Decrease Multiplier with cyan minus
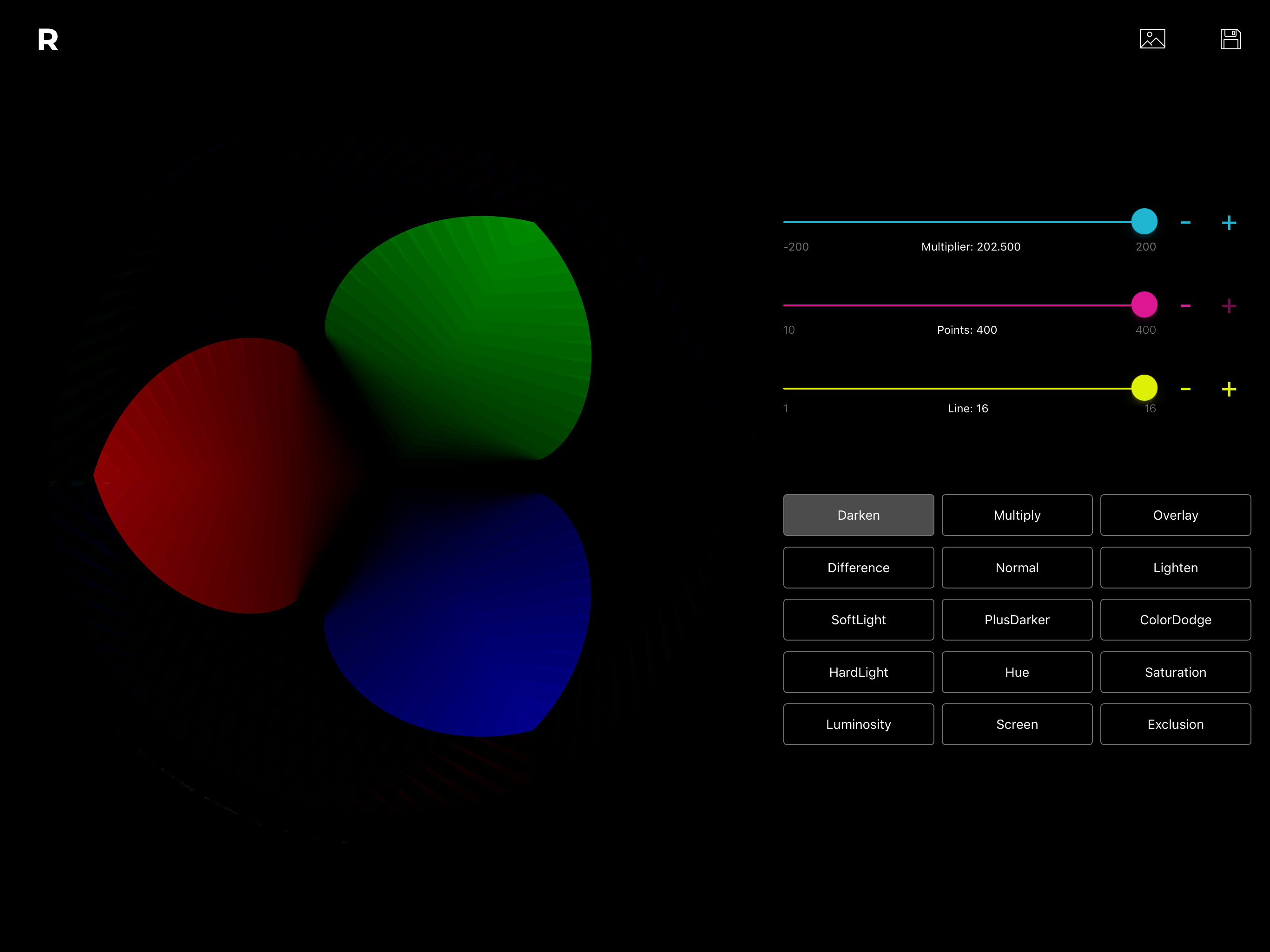Image resolution: width=1270 pixels, height=952 pixels. click(1185, 223)
